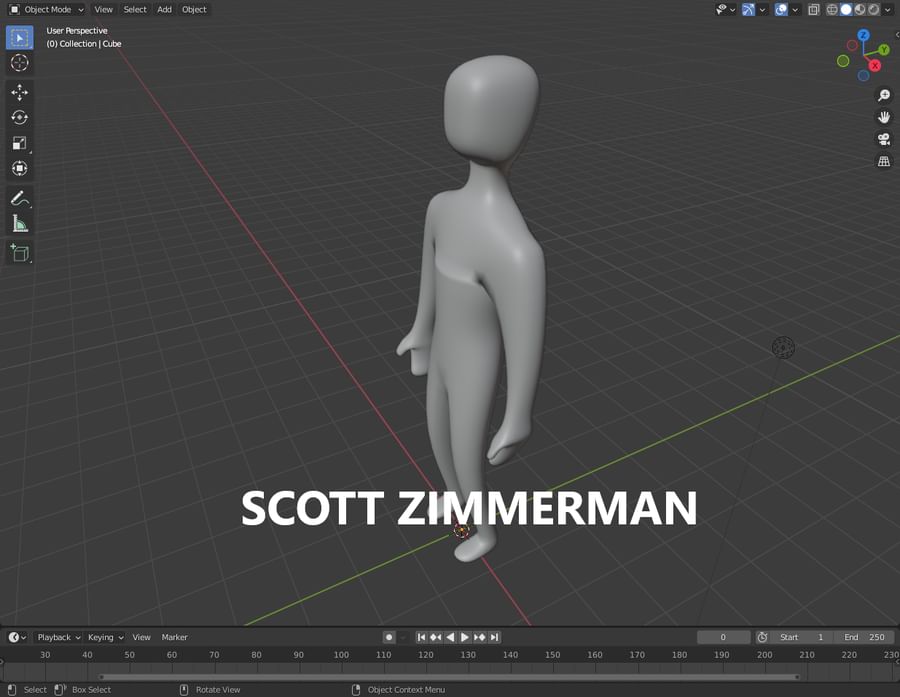This screenshot has height=697, width=900.
Task: Expand the gizmo options dropdown arrow
Action: coord(762,10)
